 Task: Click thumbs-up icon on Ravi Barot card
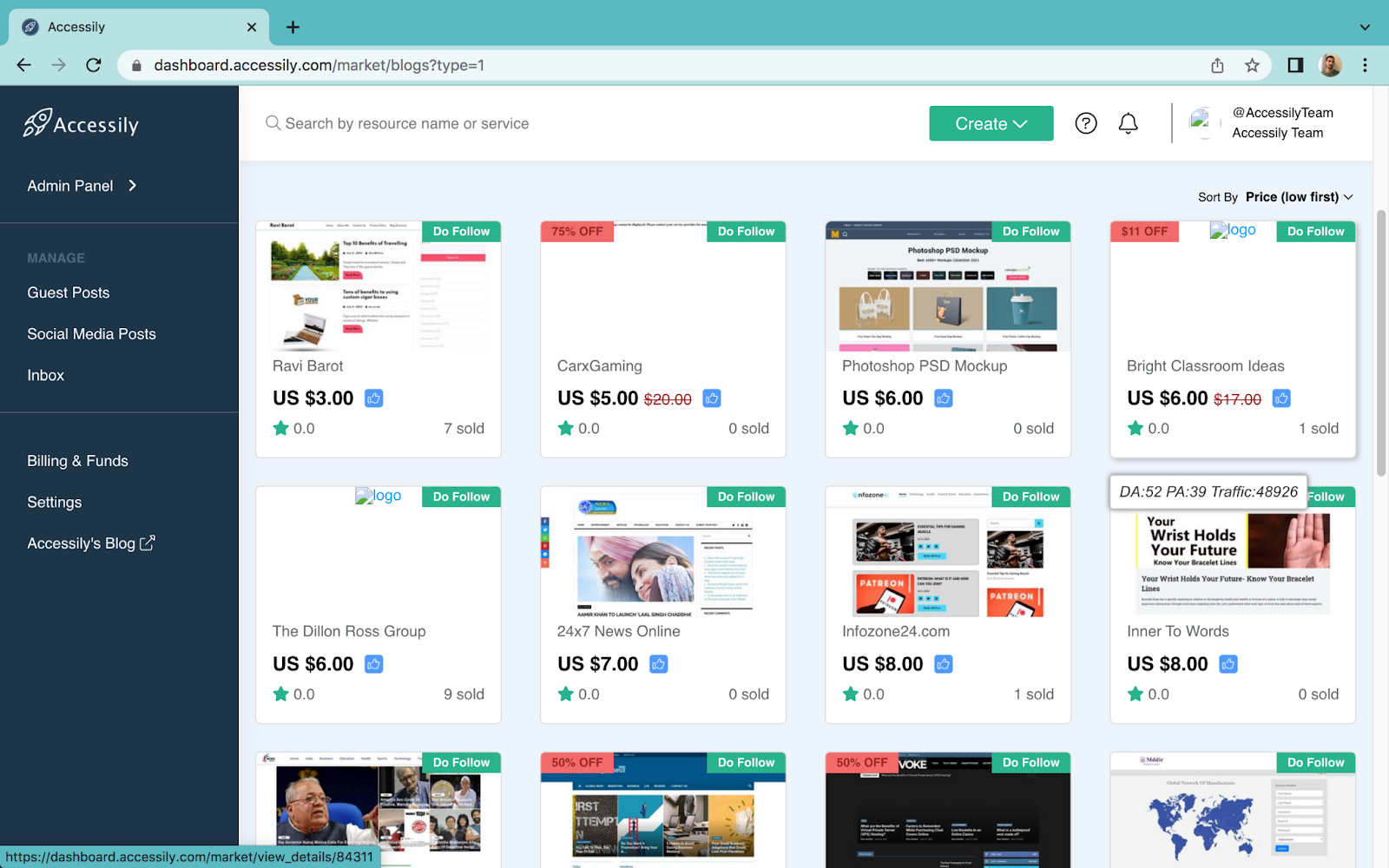(x=374, y=398)
